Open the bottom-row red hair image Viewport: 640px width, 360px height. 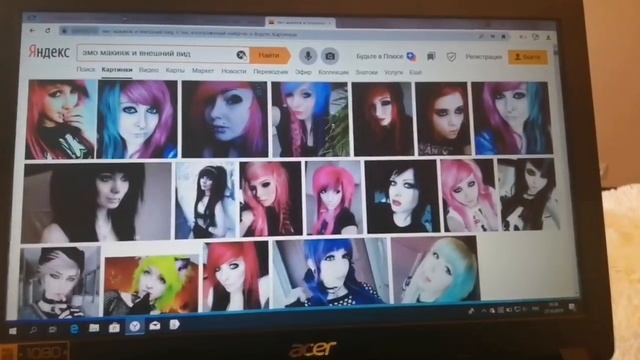point(236,276)
